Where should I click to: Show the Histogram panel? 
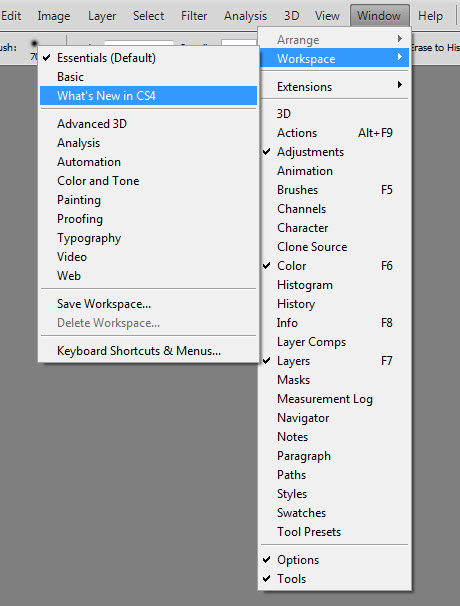point(334,285)
